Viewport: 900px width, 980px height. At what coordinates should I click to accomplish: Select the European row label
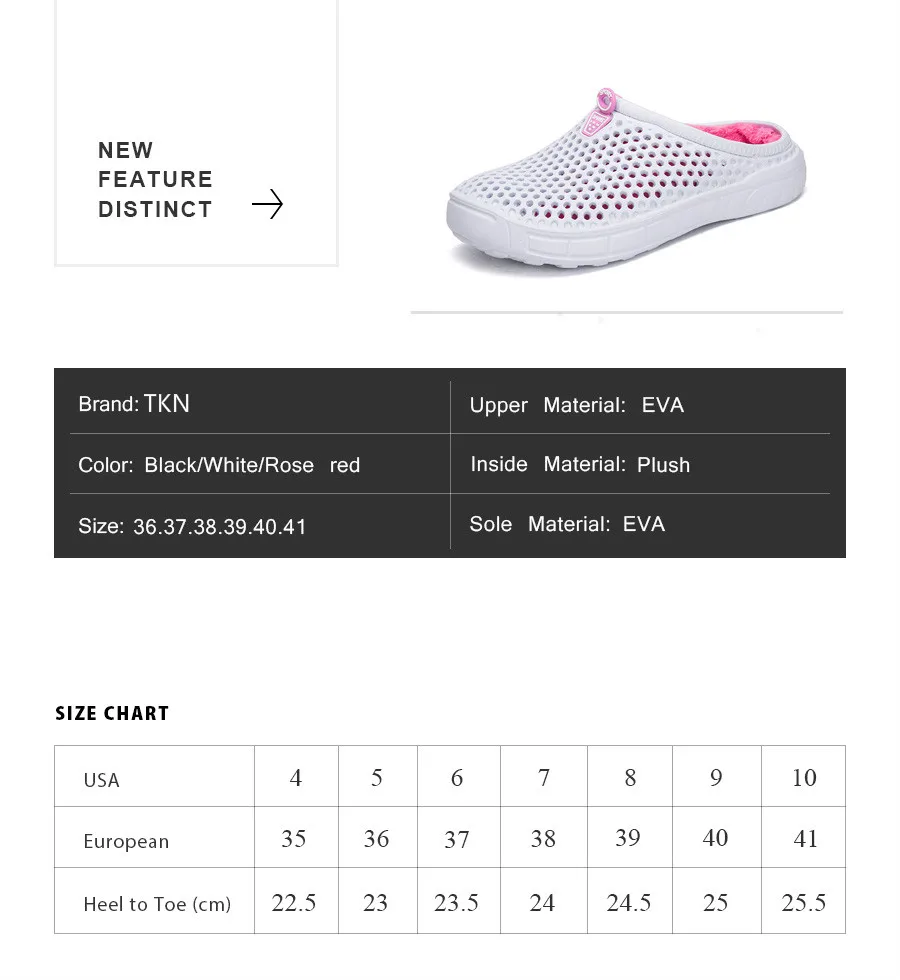pos(126,841)
